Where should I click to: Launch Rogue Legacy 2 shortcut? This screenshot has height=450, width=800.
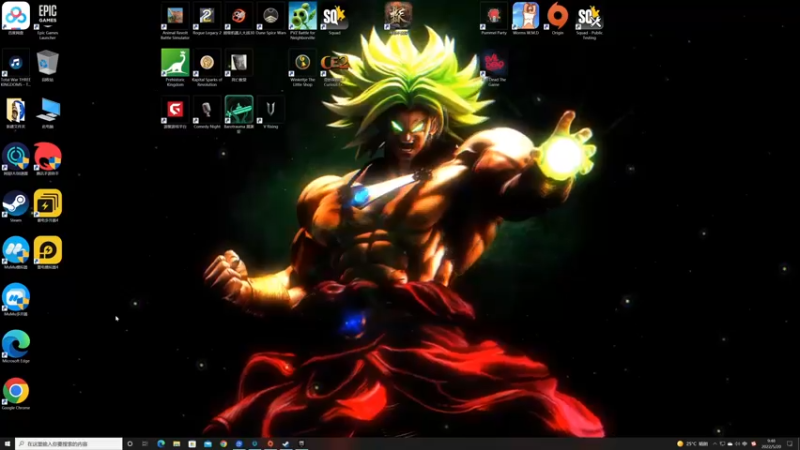207,19
